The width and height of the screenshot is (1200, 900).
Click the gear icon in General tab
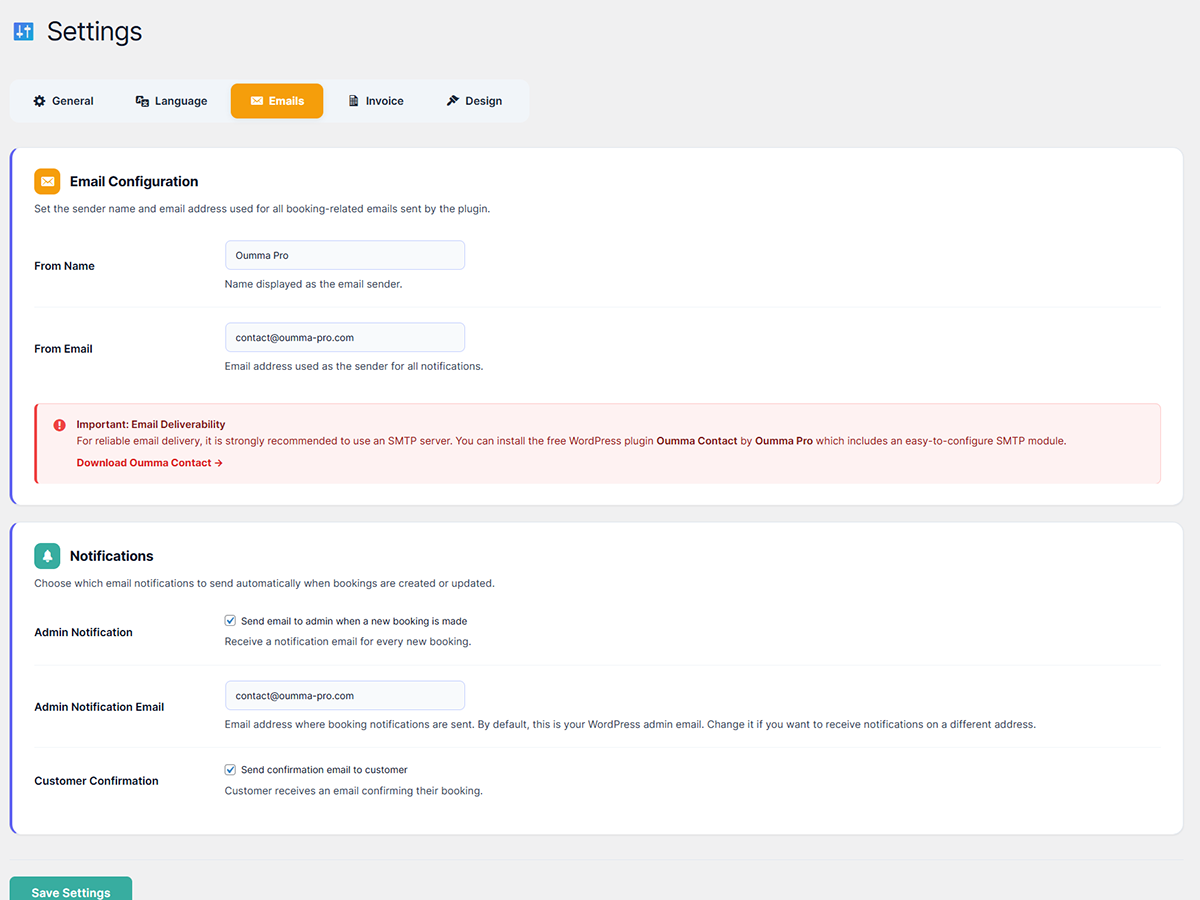pyautogui.click(x=40, y=101)
